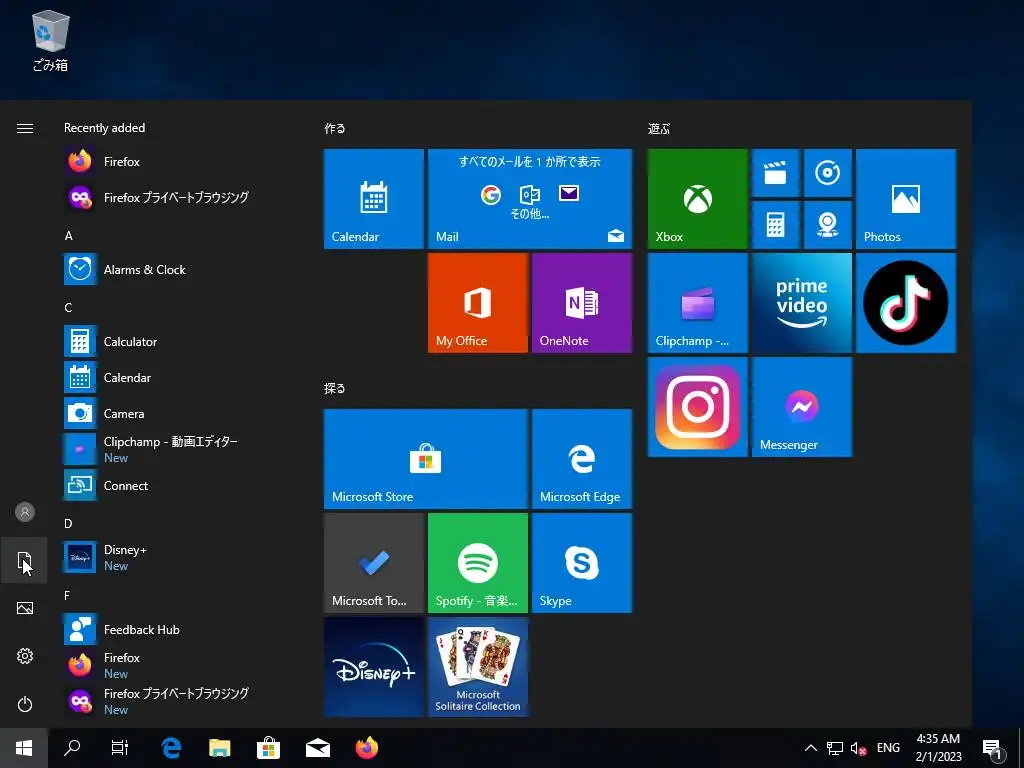The height and width of the screenshot is (768, 1024).
Task: Launch My Office tile
Action: (x=477, y=303)
